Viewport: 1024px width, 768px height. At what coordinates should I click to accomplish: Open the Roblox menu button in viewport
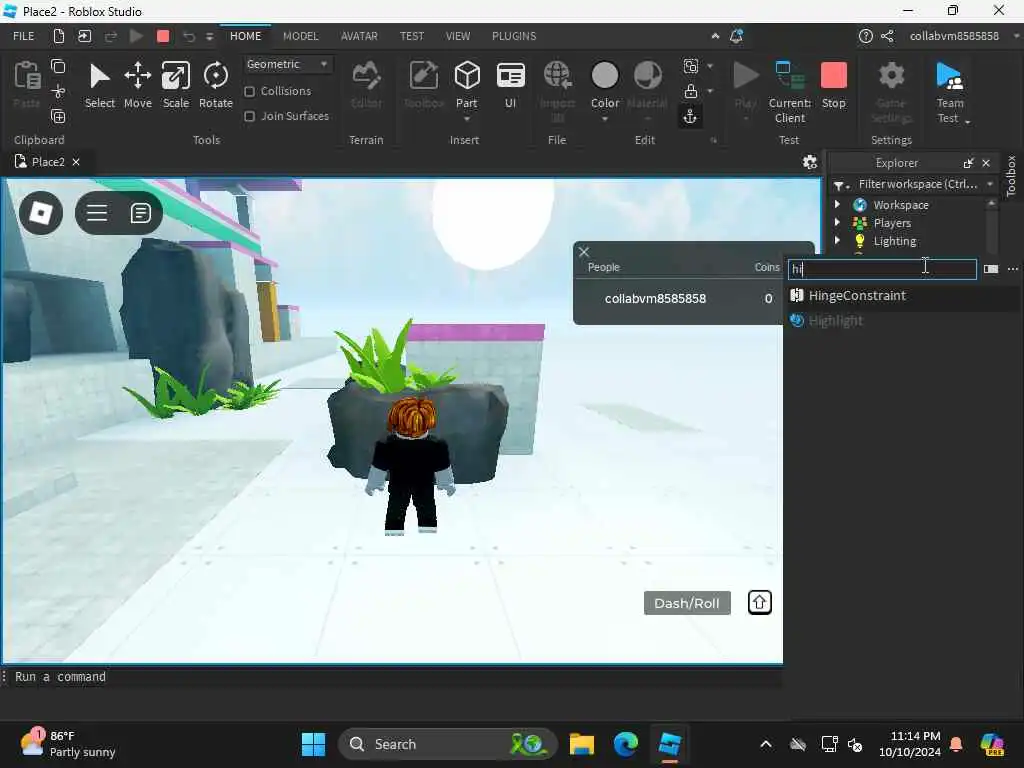coord(41,213)
